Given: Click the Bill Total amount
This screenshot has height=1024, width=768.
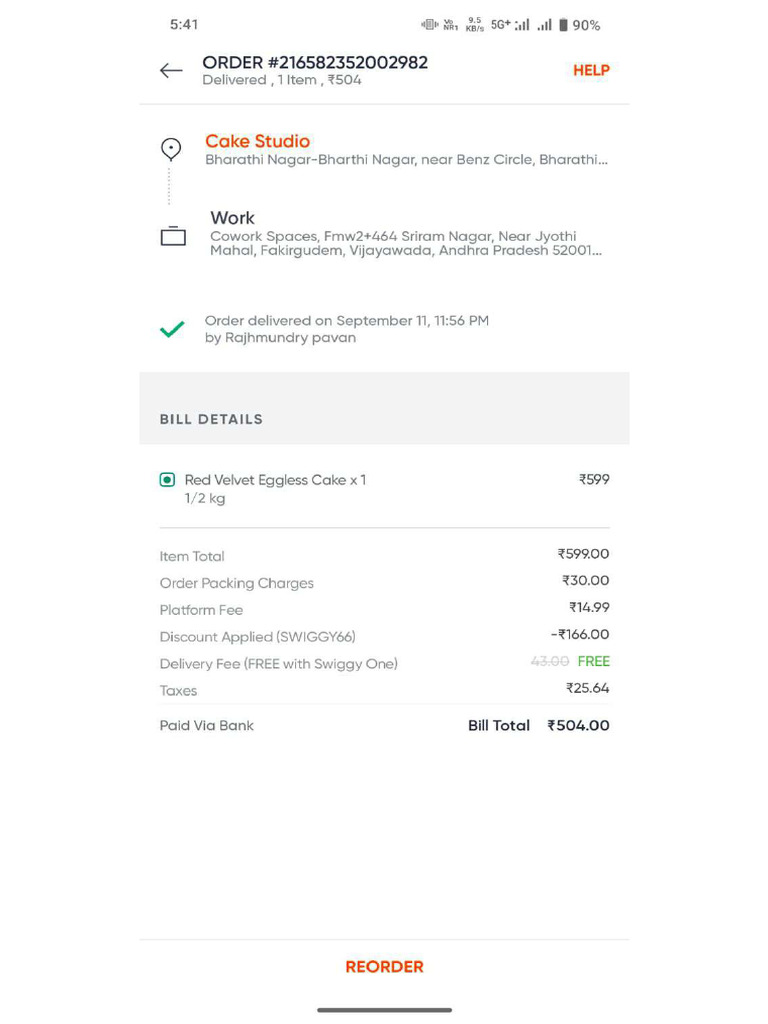Looking at the screenshot, I should [x=578, y=726].
